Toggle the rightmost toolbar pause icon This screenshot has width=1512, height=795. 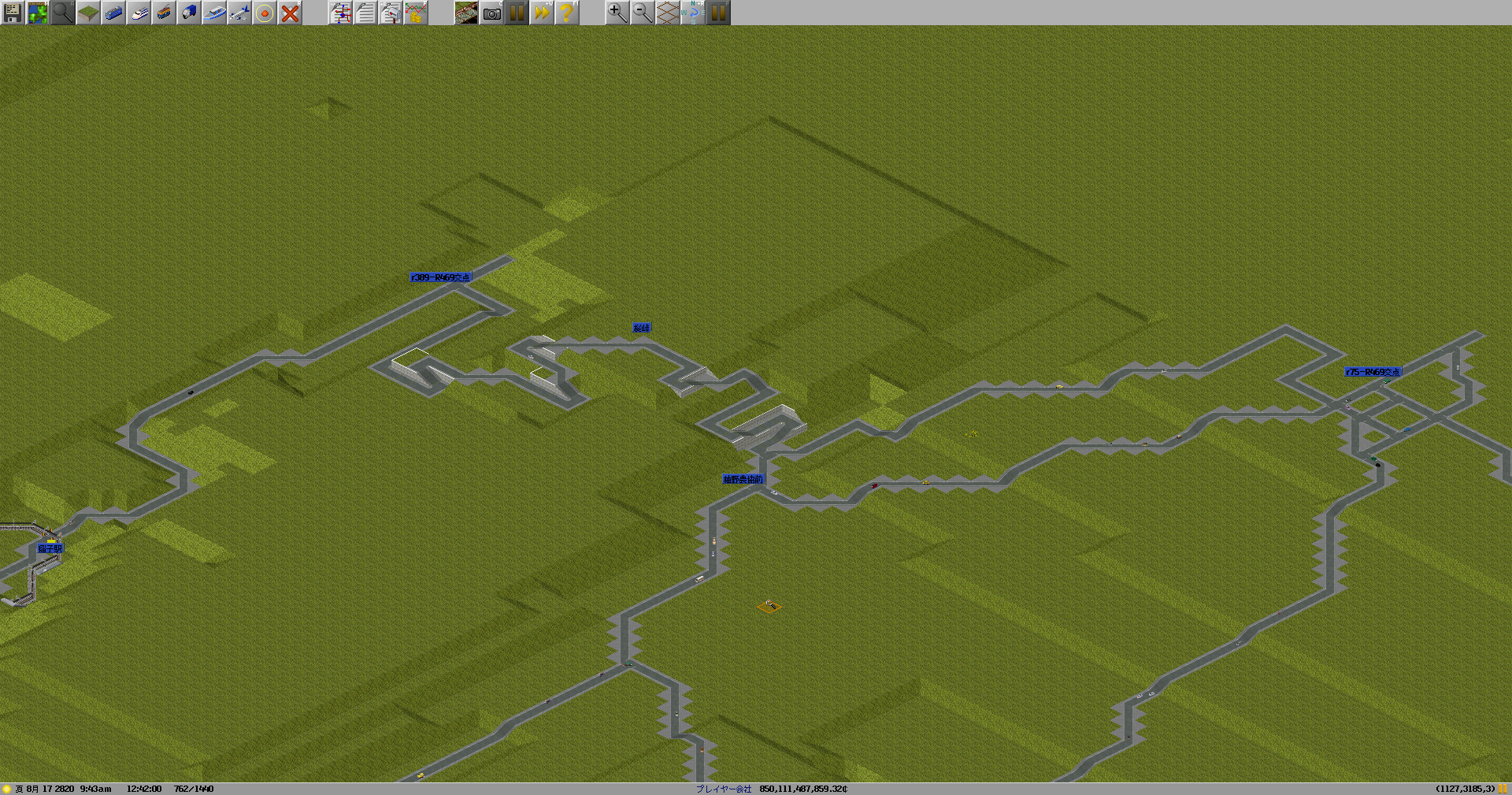(x=718, y=13)
